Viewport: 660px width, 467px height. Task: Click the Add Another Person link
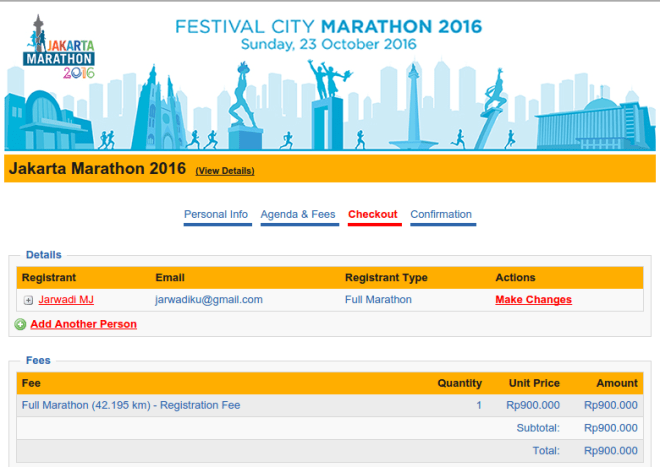tap(84, 324)
